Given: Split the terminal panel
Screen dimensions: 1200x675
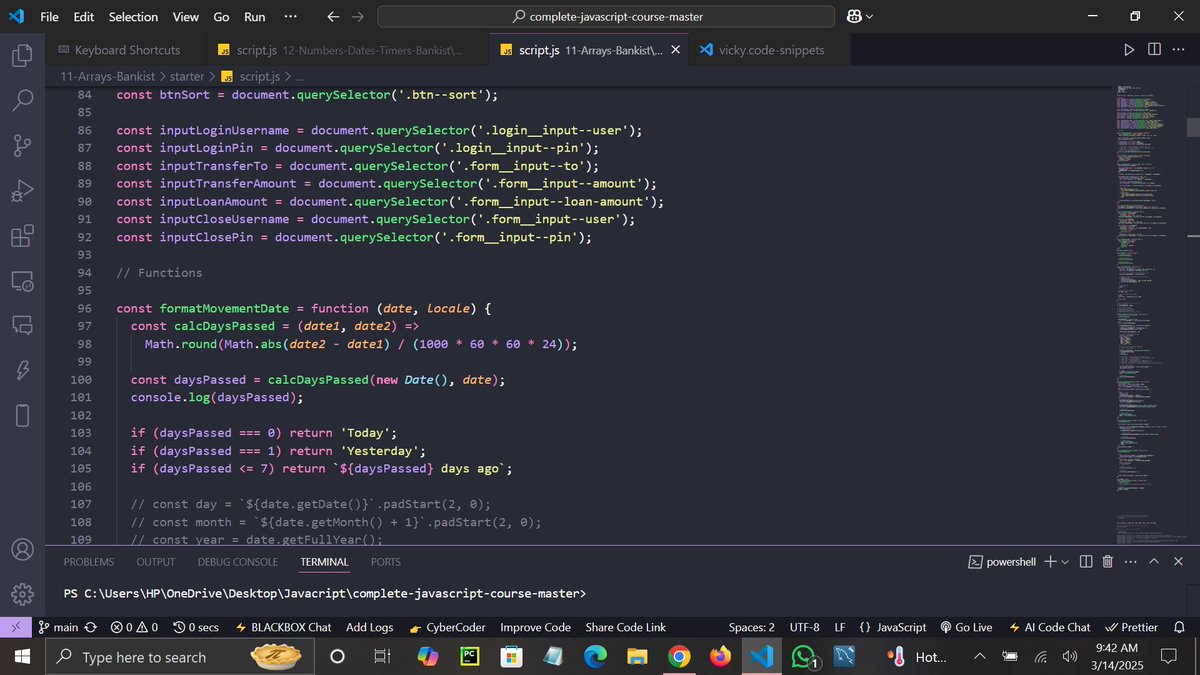Looking at the screenshot, I should 1086,562.
